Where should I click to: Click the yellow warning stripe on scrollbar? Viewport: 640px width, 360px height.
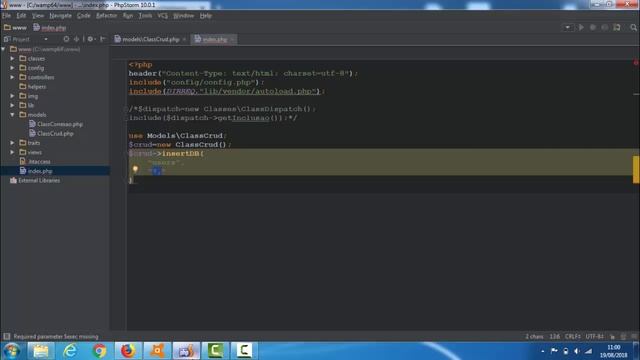click(x=636, y=169)
